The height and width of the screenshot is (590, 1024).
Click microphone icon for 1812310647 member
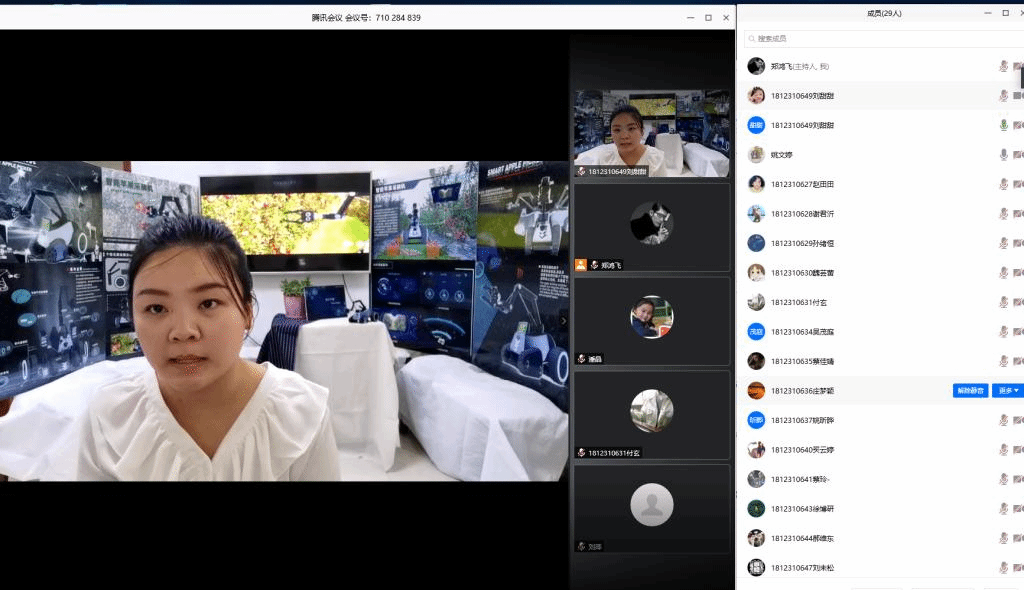[x=1003, y=567]
